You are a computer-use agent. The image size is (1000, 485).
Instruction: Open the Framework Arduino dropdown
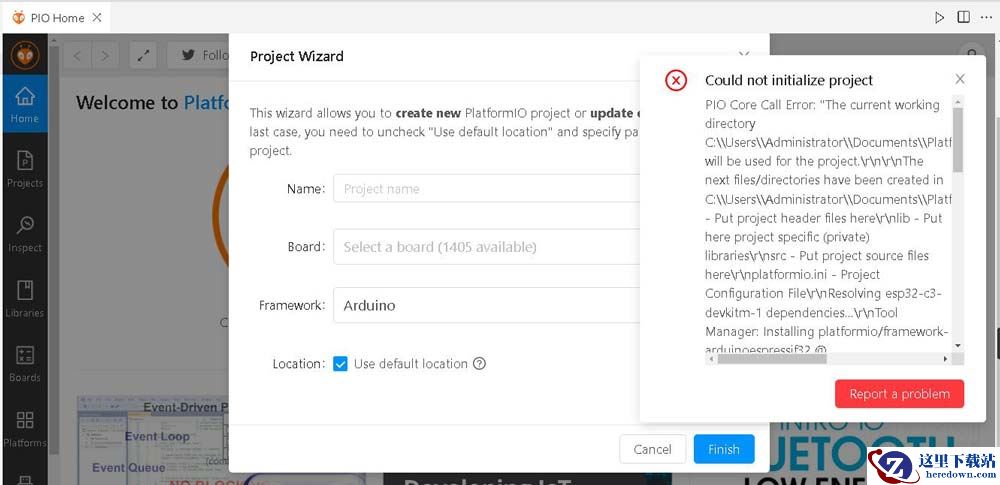click(x=486, y=305)
